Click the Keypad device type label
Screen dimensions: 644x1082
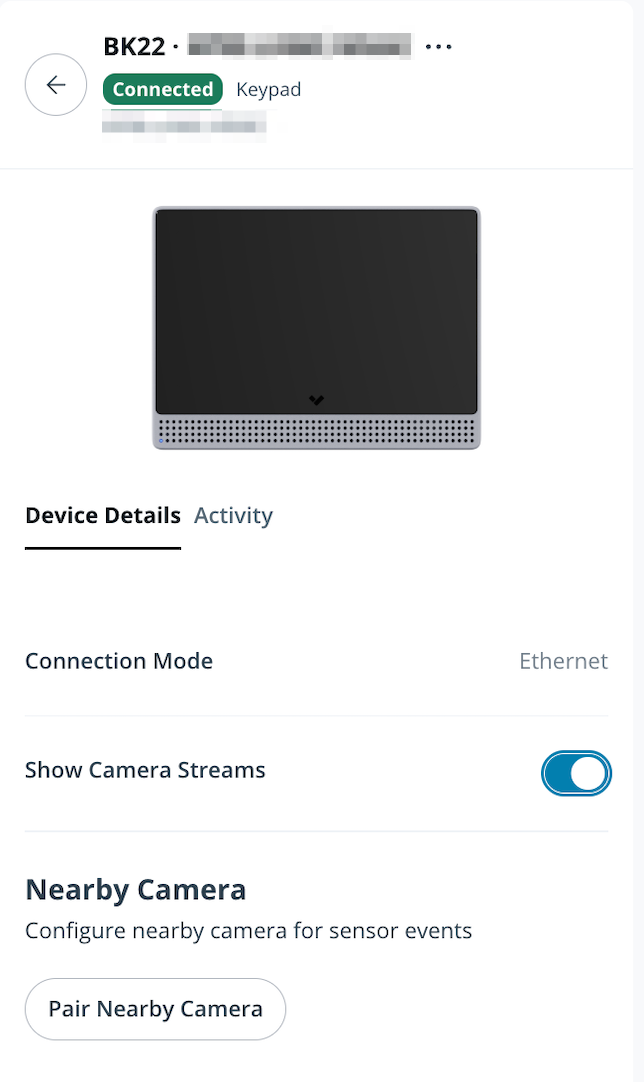pyautogui.click(x=268, y=89)
